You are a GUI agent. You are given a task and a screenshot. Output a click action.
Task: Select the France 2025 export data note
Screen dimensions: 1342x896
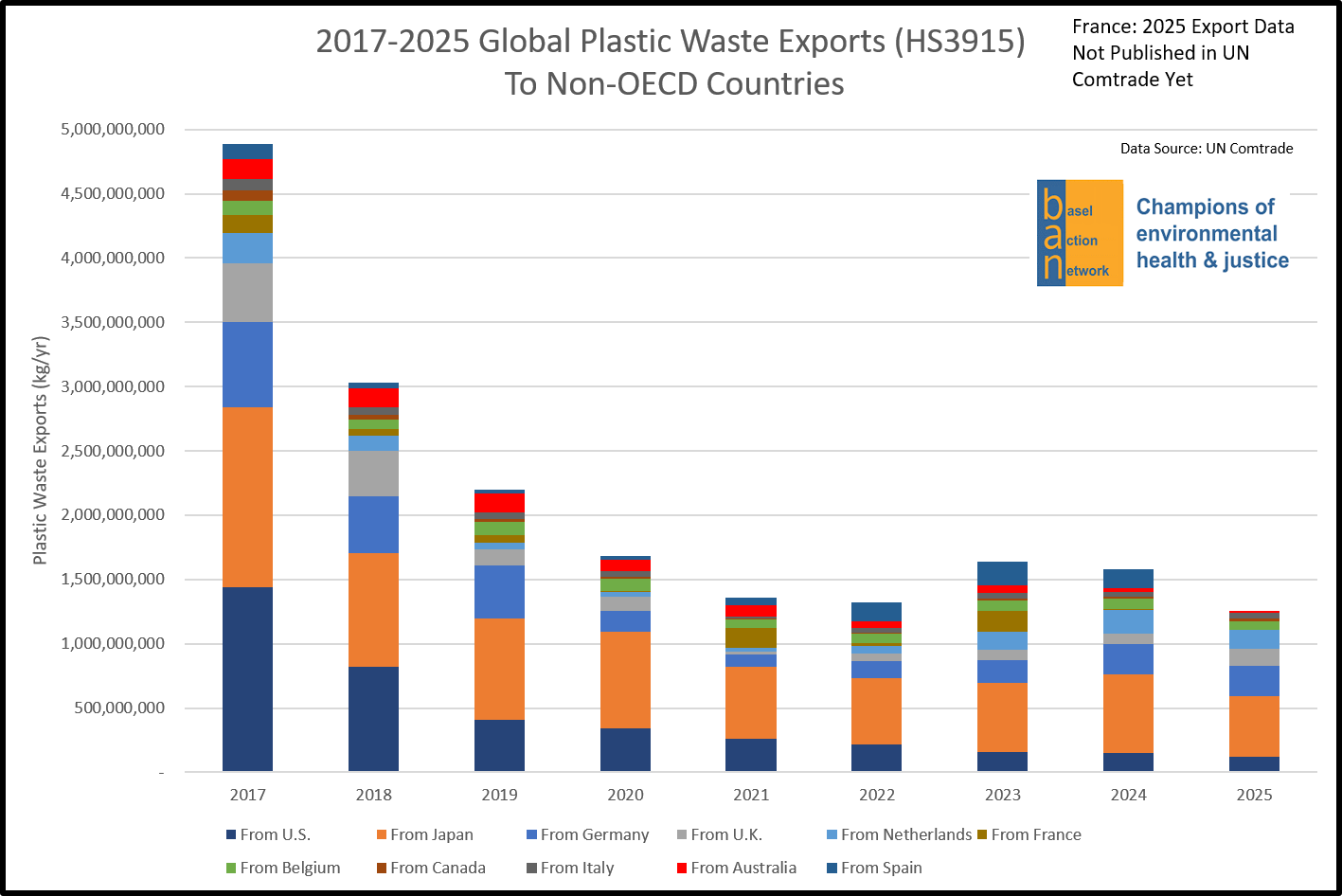pos(1183,53)
